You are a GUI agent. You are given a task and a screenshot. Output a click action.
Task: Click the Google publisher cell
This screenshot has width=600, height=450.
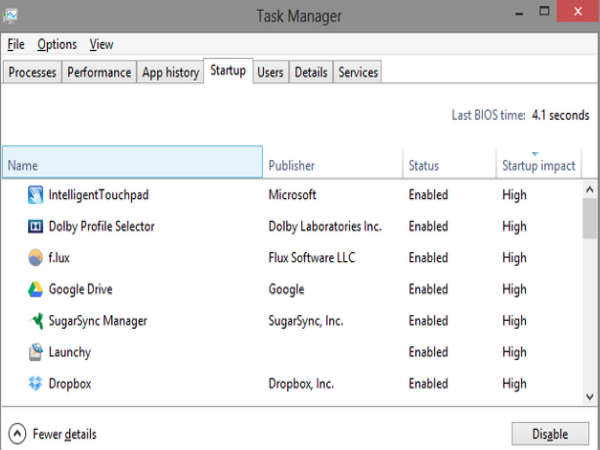click(x=286, y=289)
